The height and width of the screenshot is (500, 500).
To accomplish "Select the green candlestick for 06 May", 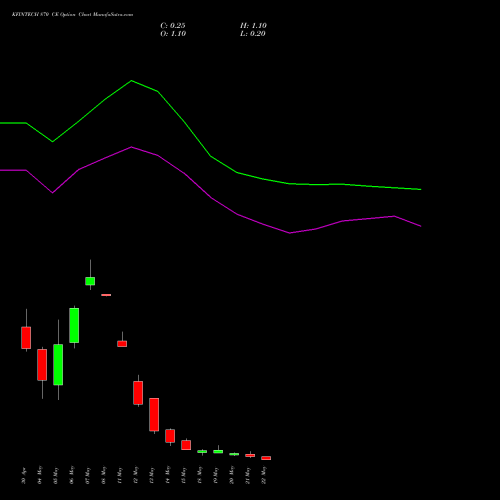I will (x=74, y=325).
